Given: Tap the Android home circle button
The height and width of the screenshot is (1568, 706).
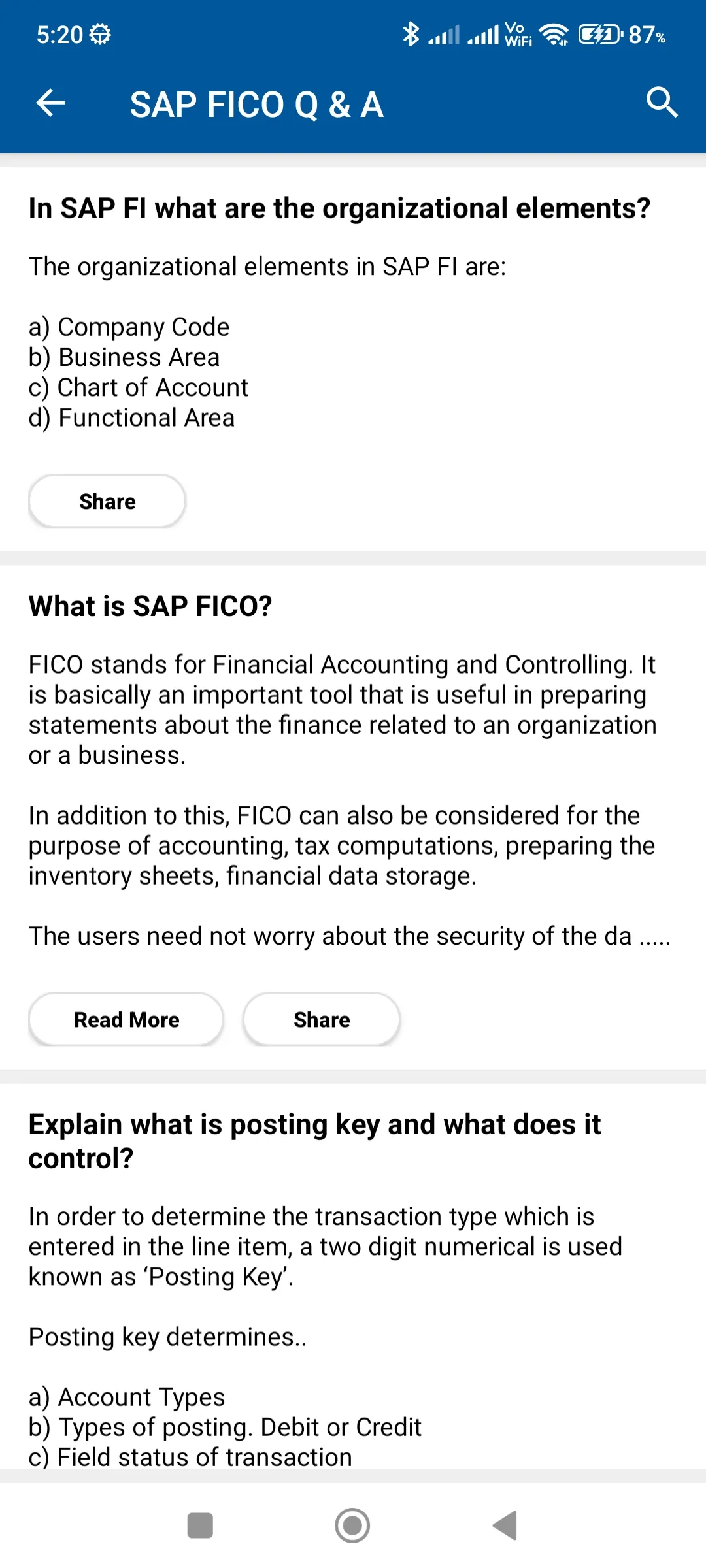Looking at the screenshot, I should 352,1526.
